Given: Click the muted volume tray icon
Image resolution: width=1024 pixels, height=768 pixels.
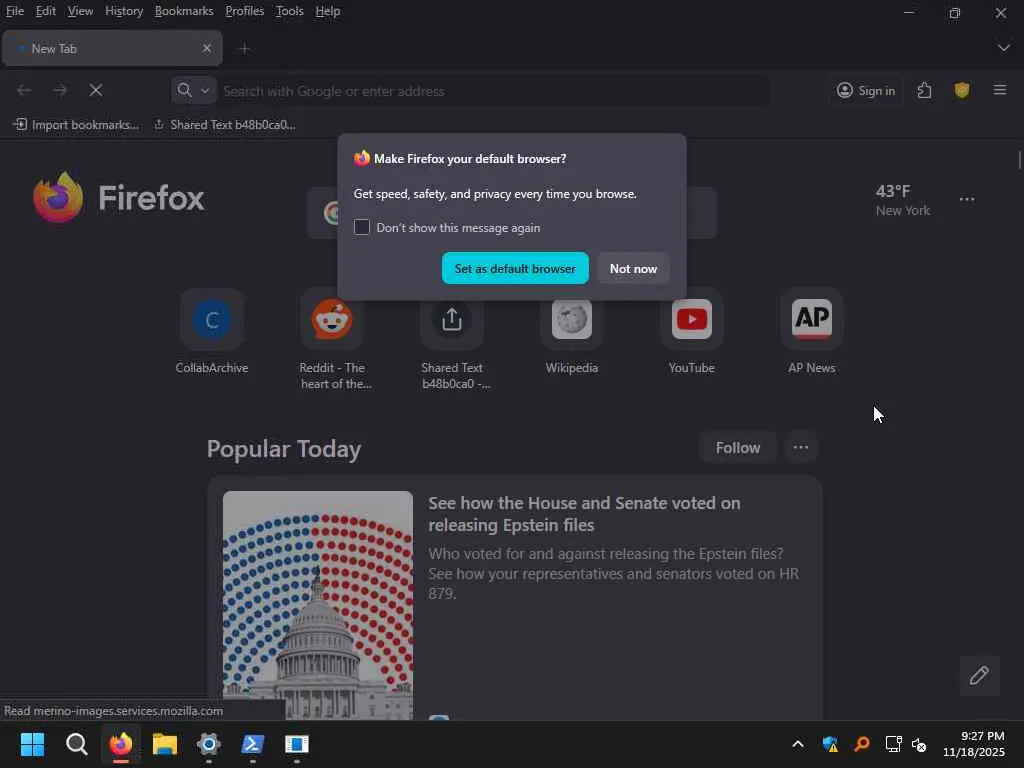Looking at the screenshot, I should tap(919, 744).
